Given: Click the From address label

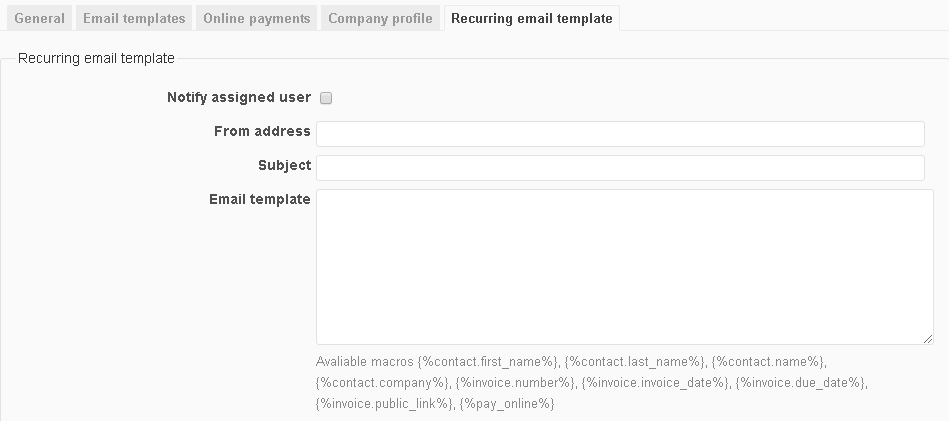Looking at the screenshot, I should [x=262, y=131].
